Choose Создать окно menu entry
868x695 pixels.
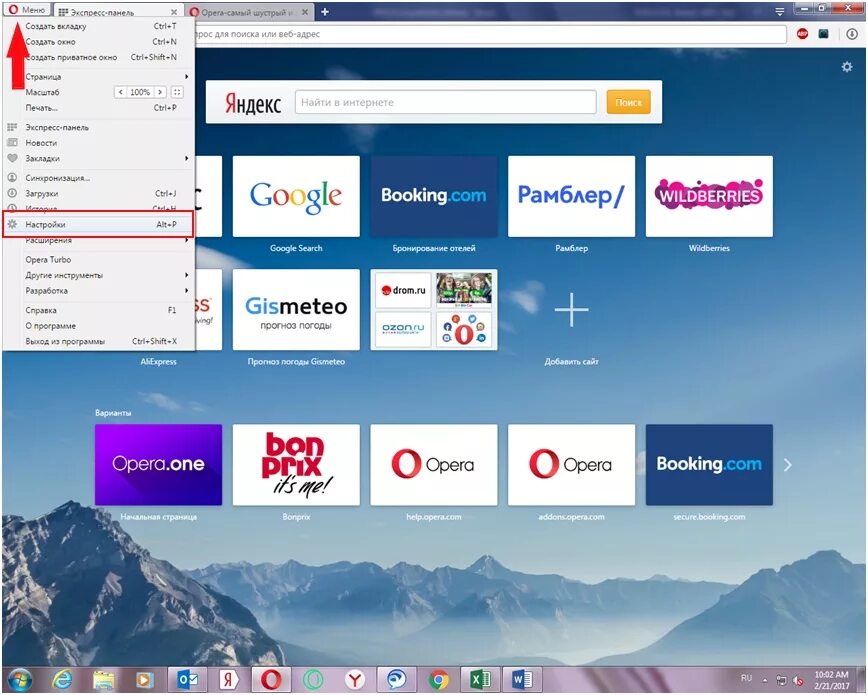click(x=100, y=42)
